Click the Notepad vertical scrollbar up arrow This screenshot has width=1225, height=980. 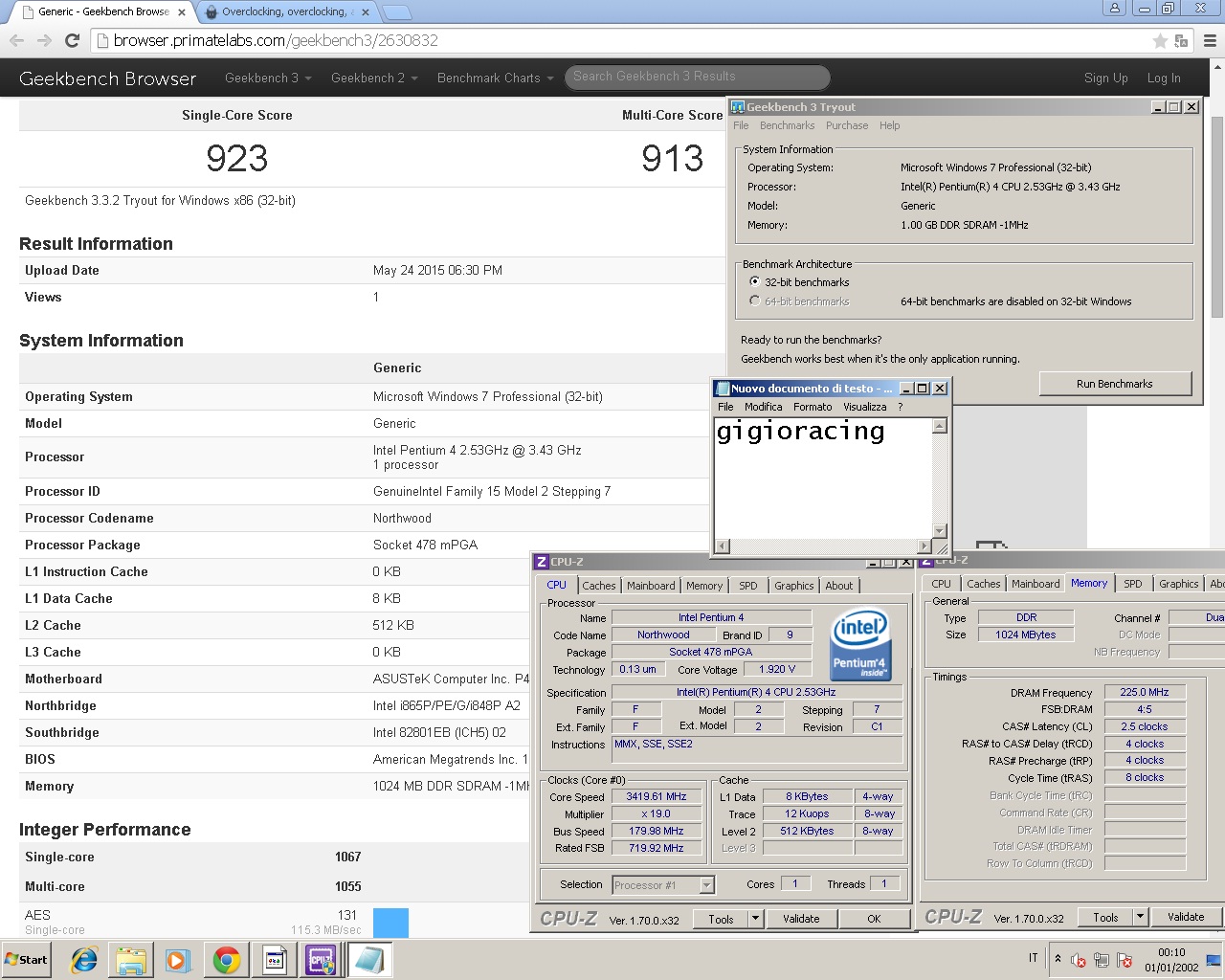click(940, 426)
